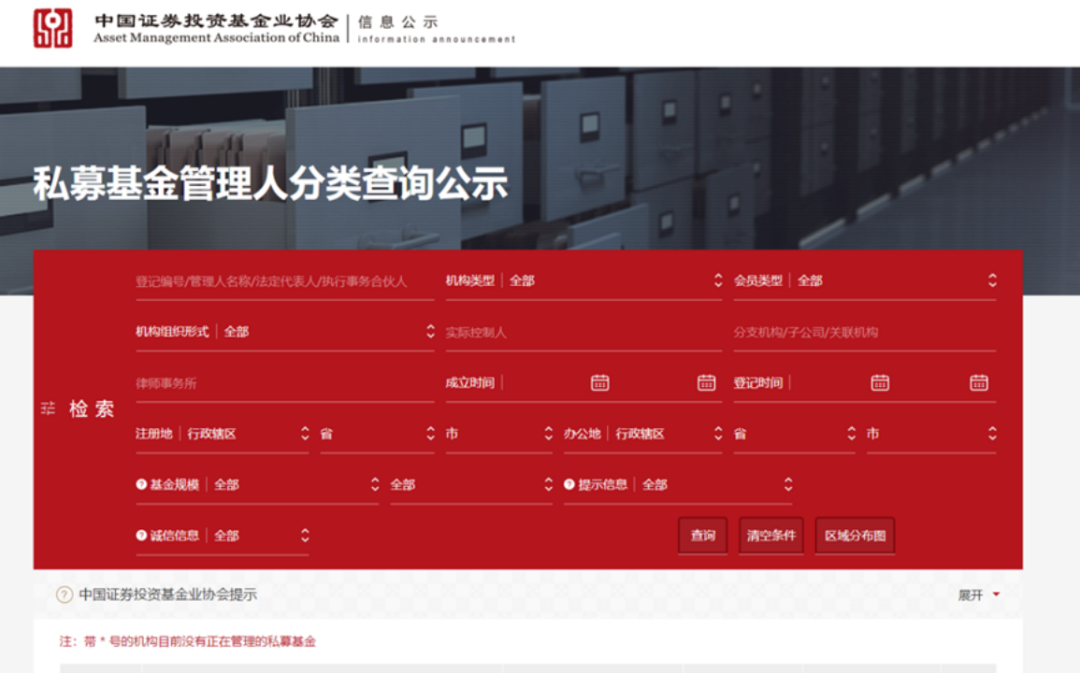Open the 基金规模 first dropdown

[258, 485]
